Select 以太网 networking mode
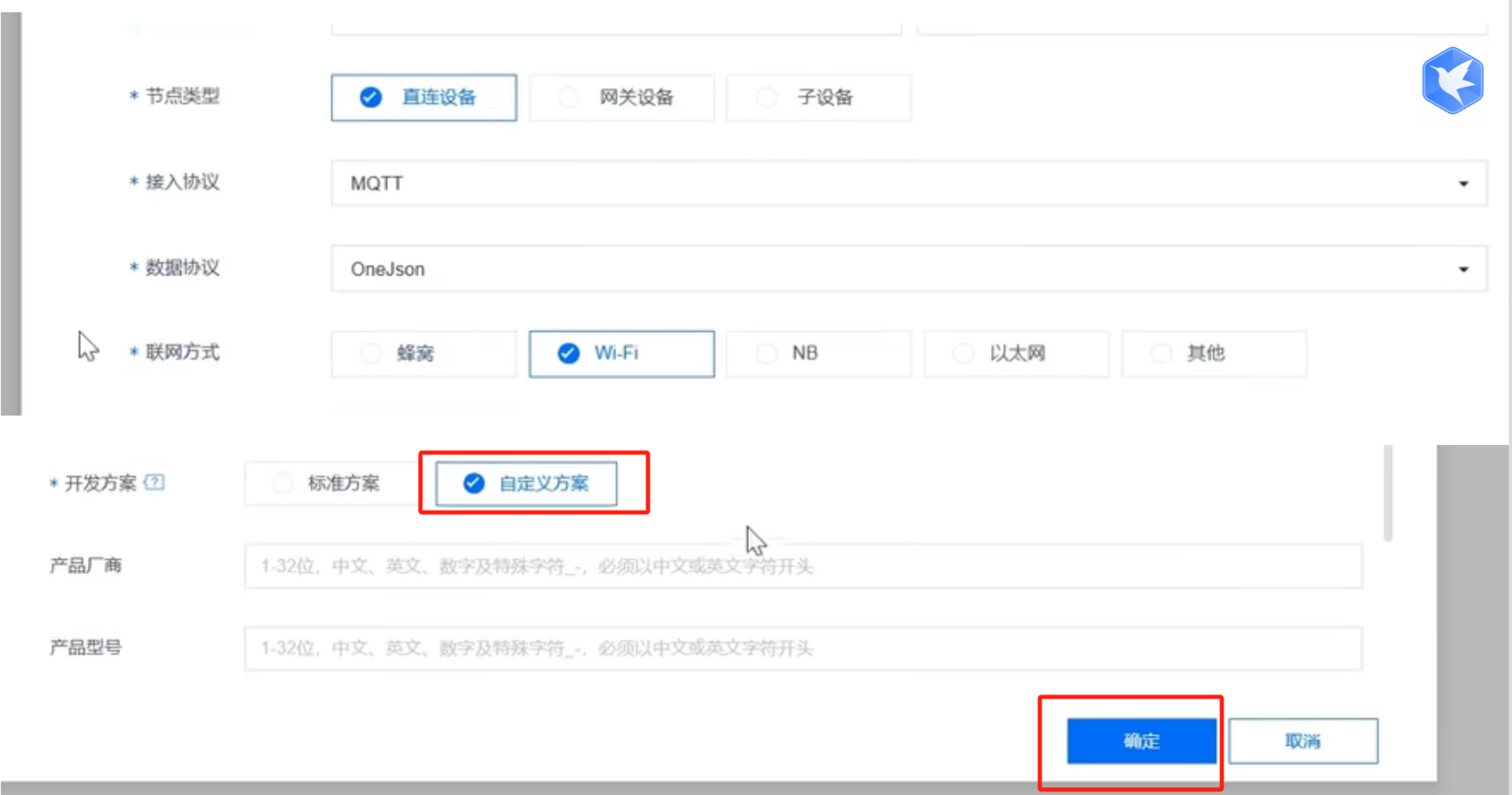The width and height of the screenshot is (1512, 795). pyautogui.click(x=1015, y=353)
